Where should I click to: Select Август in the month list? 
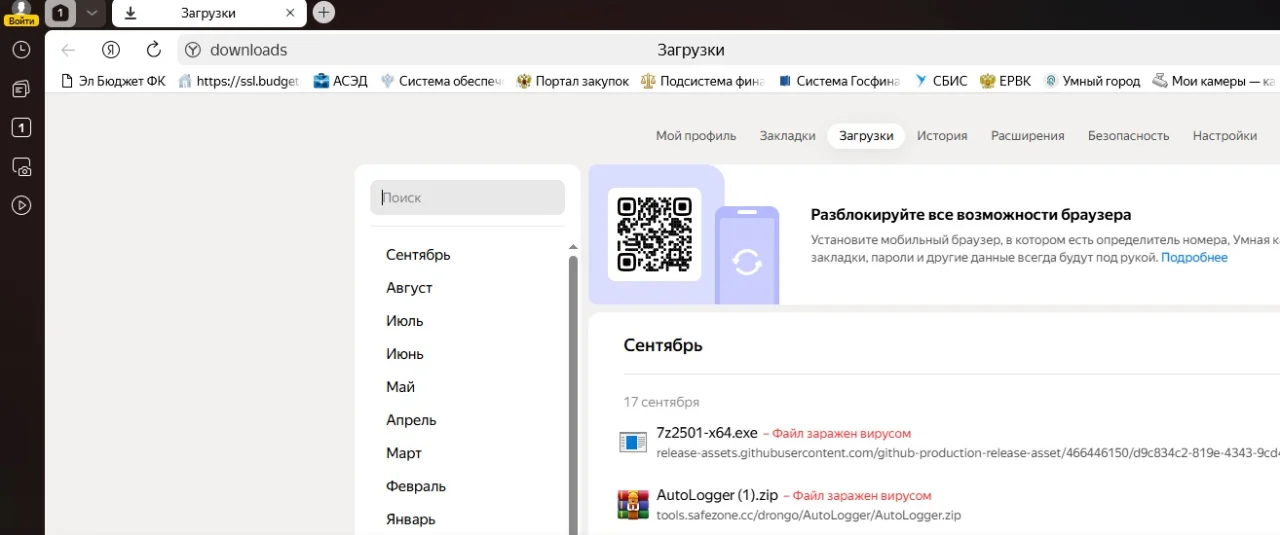tap(409, 288)
